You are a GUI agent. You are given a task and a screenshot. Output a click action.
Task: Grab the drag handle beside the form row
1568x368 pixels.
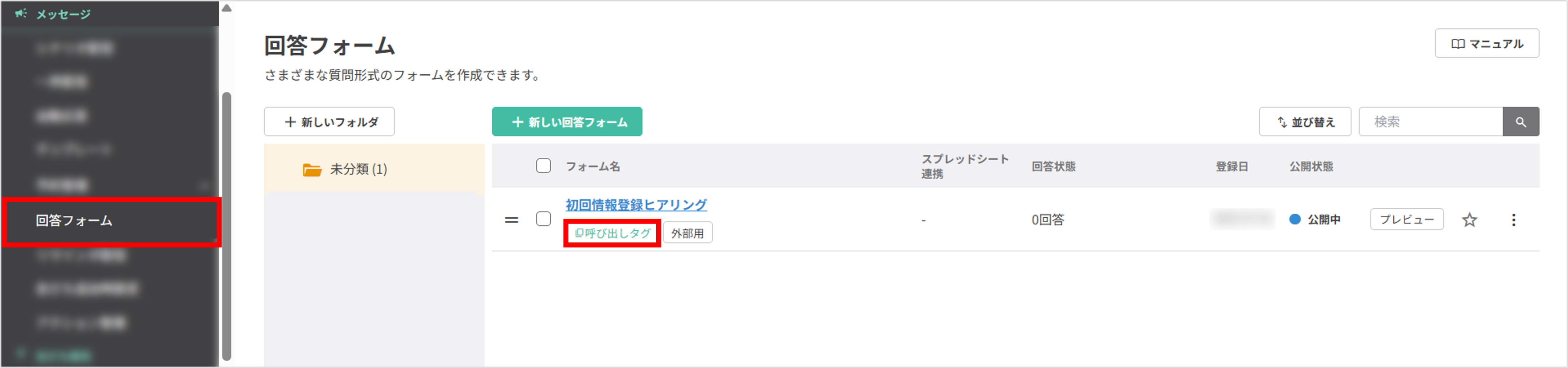pos(511,220)
